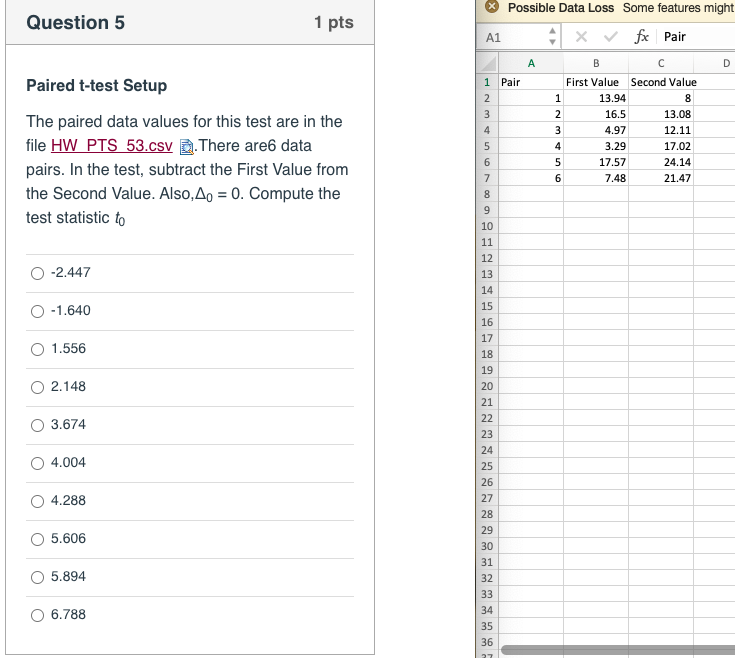The height and width of the screenshot is (658, 735).
Task: Click cell containing 17.02
Action: [661, 146]
